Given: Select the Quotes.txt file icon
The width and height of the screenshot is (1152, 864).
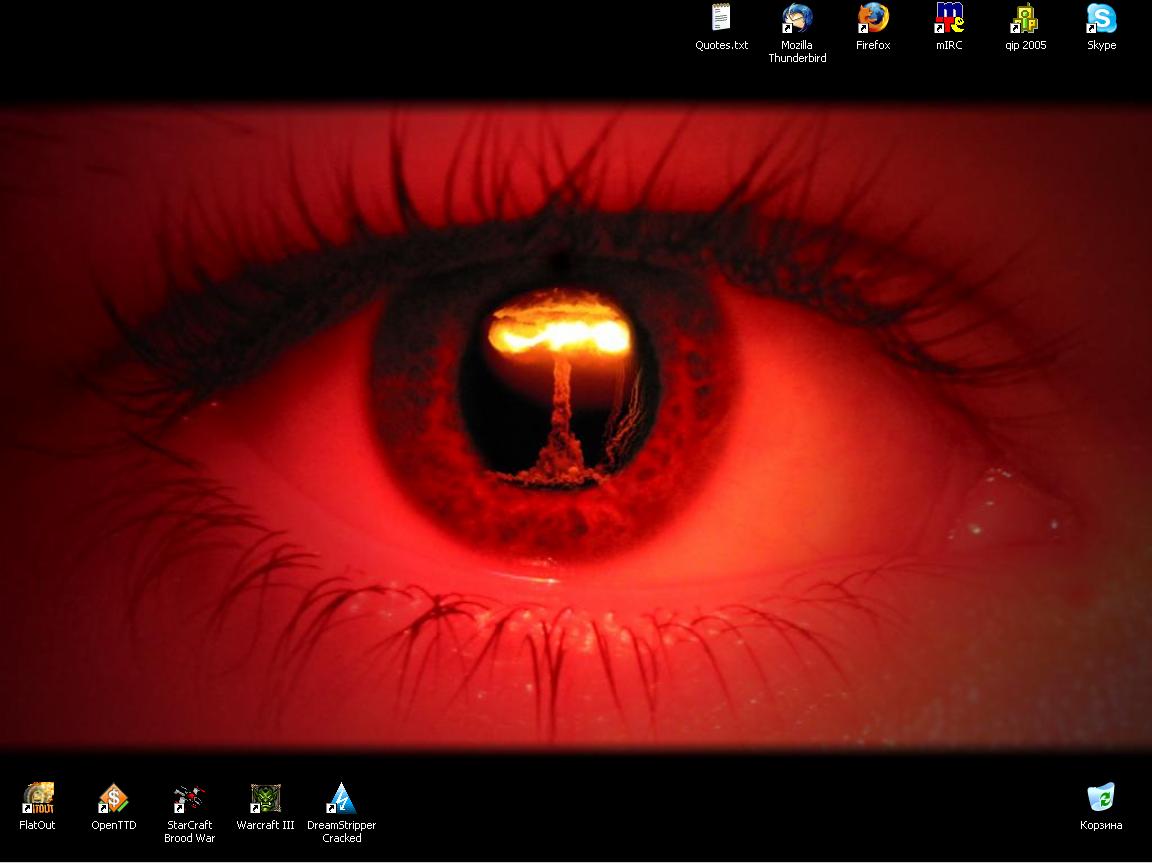Looking at the screenshot, I should click(x=721, y=18).
